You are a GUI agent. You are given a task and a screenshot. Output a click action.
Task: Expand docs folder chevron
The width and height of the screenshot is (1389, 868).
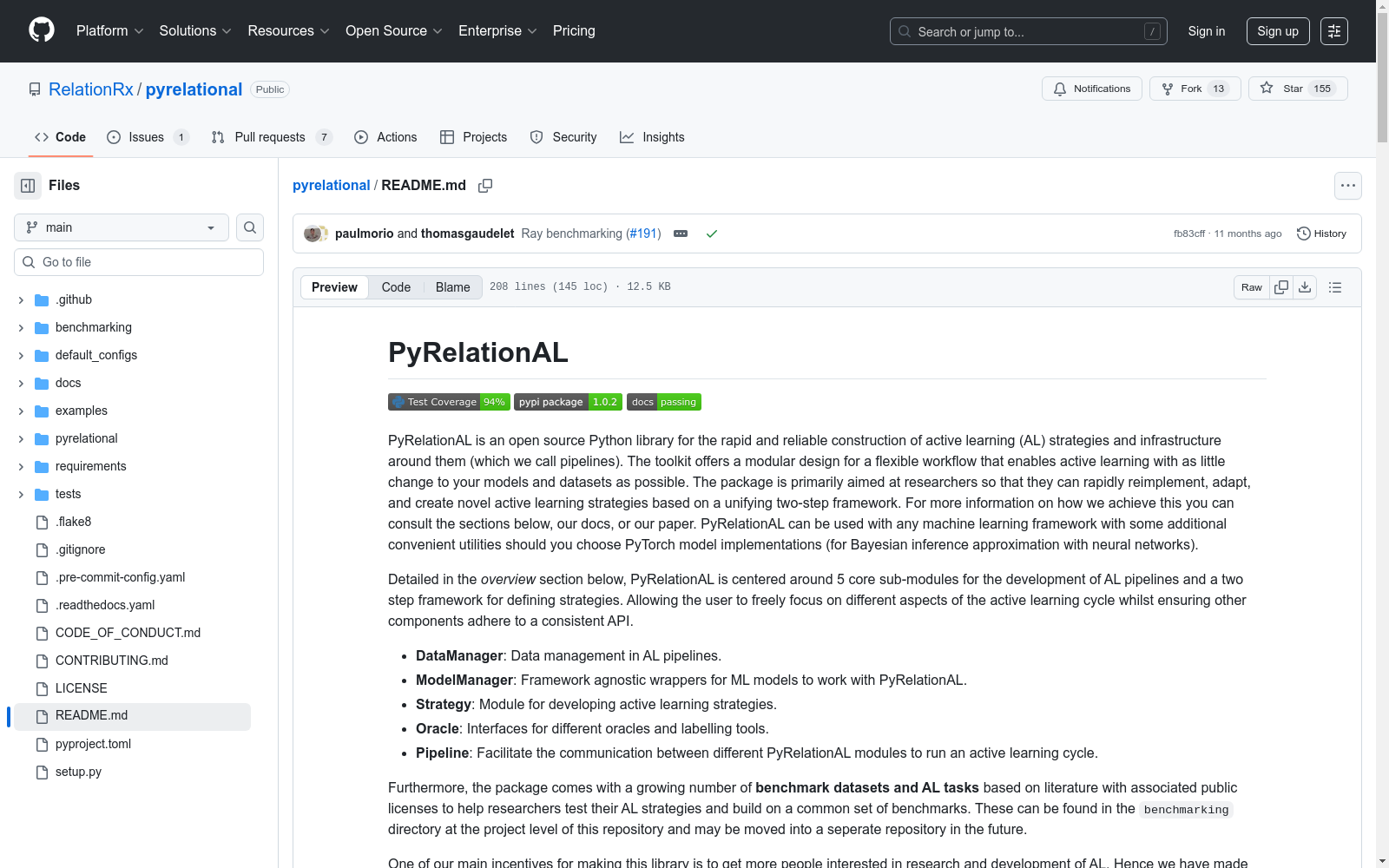point(21,384)
